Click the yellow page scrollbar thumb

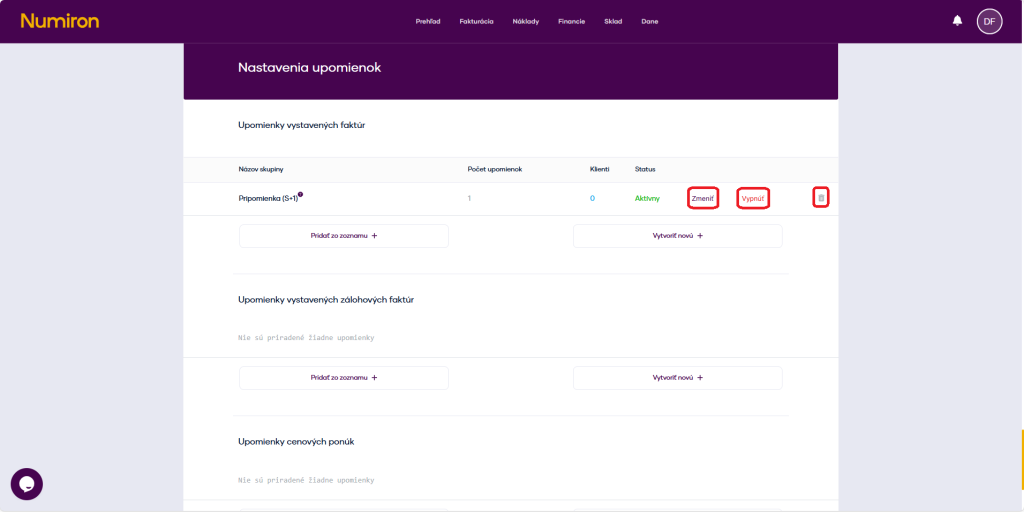1021,460
